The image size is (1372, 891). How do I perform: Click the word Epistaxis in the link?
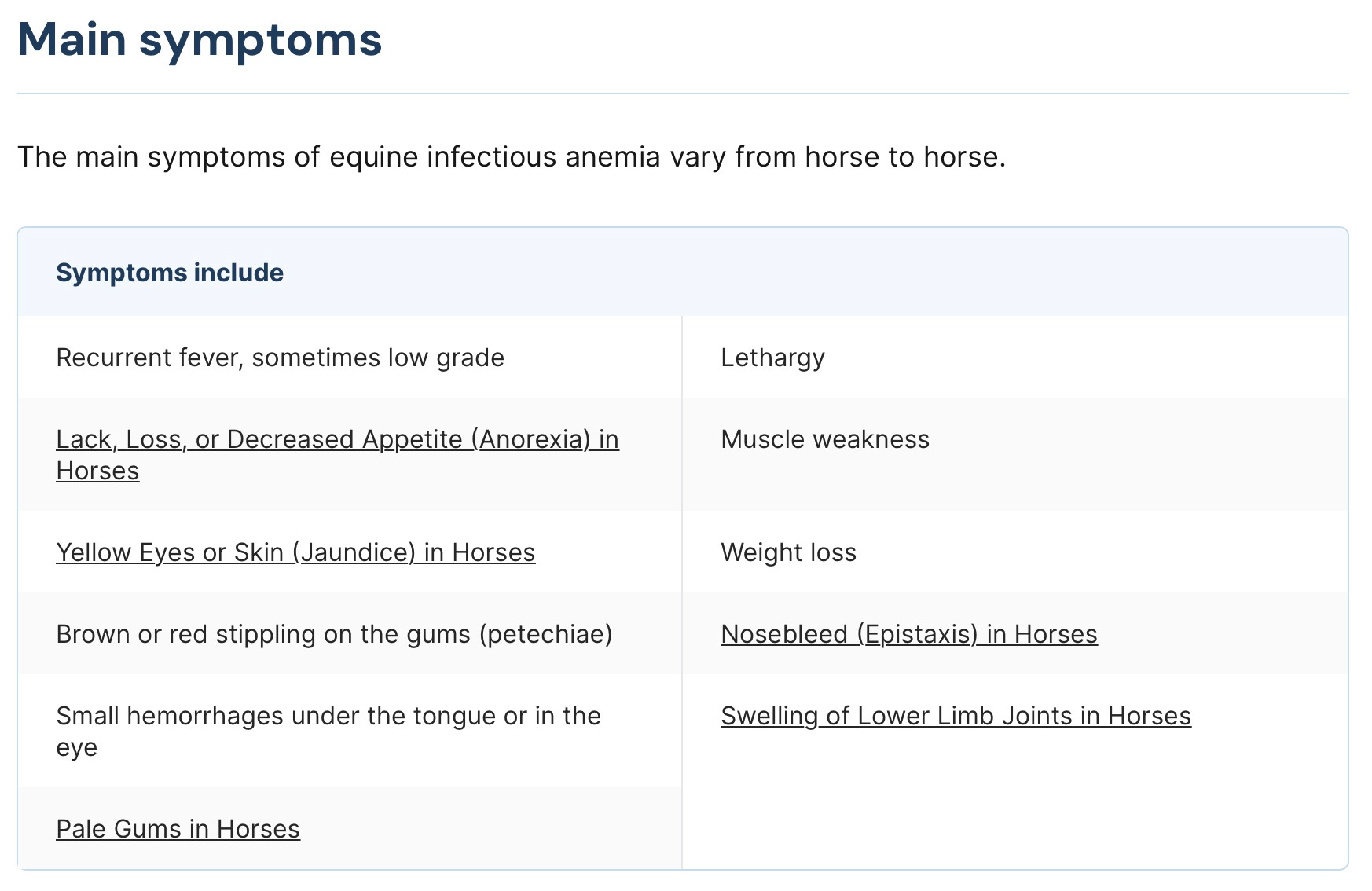[917, 634]
